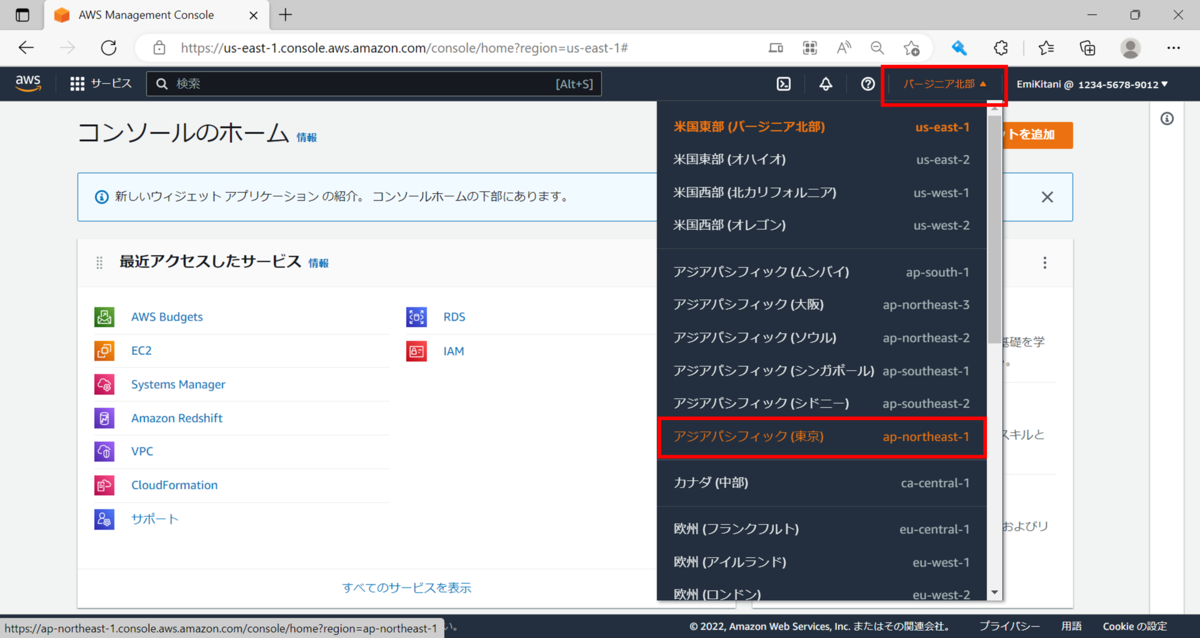Select region アジアパシフィック (ムンバイ)
This screenshot has height=638, width=1200.
[822, 272]
